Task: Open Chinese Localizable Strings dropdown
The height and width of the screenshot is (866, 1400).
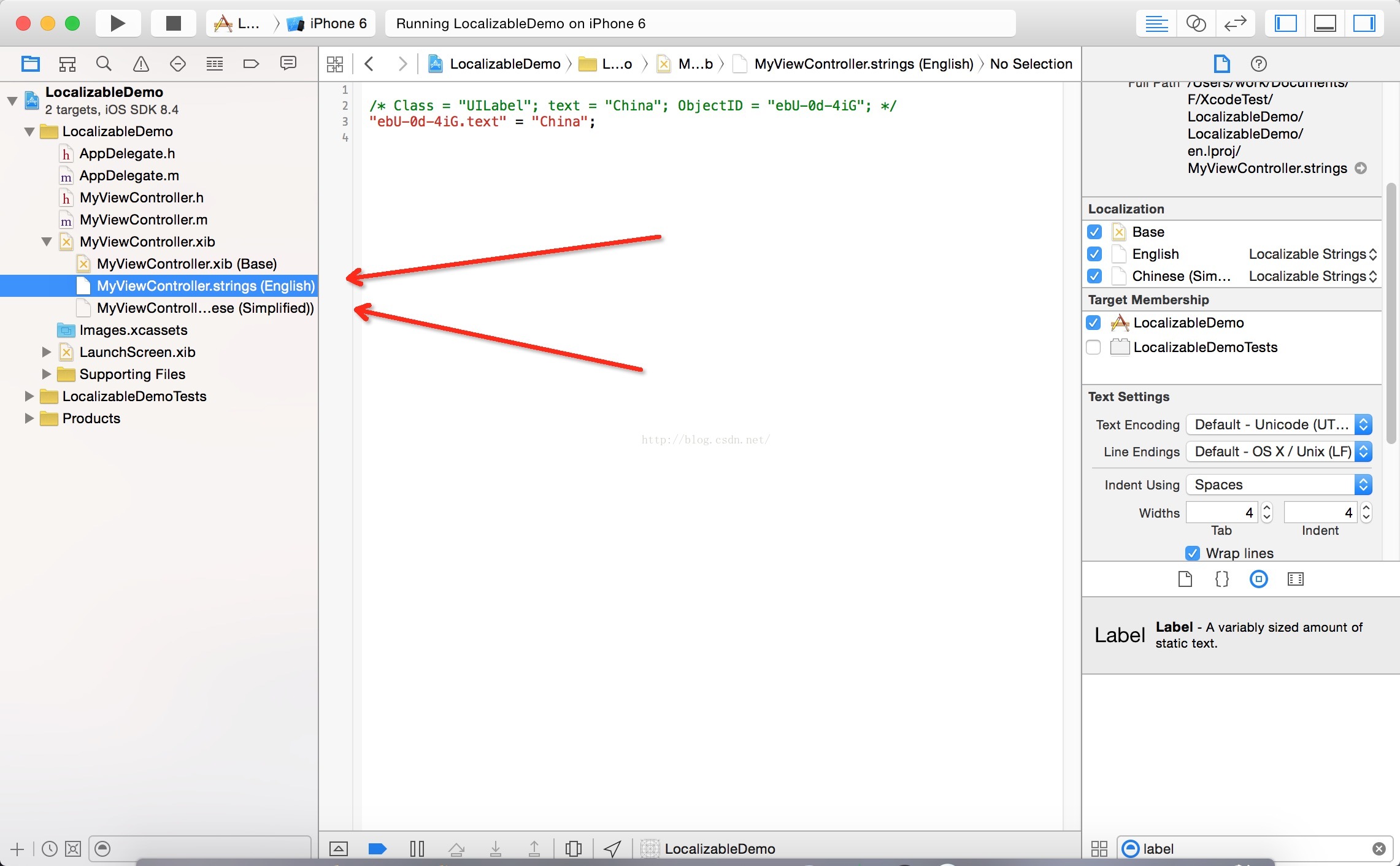Action: [x=1313, y=276]
